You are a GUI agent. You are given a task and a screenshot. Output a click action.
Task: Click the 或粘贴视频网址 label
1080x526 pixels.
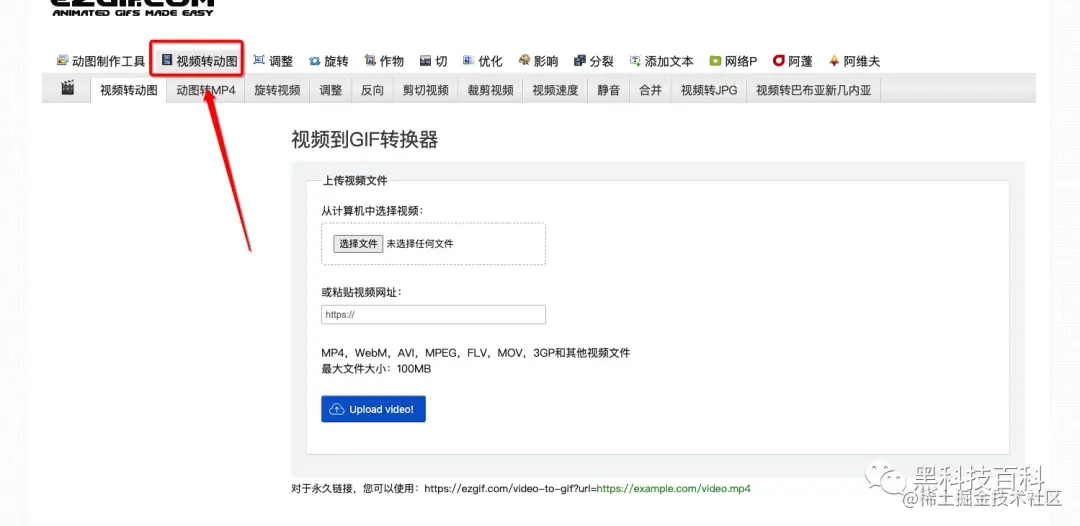(x=362, y=293)
